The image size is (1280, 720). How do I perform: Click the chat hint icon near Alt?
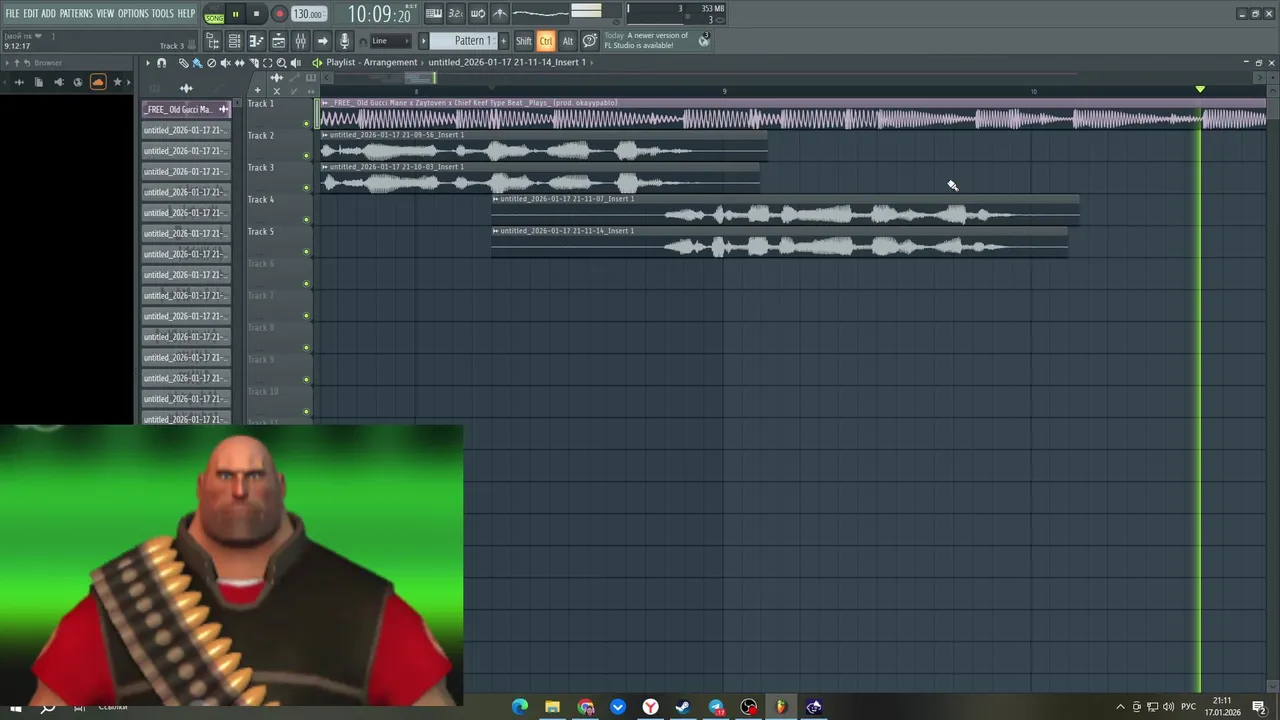590,41
